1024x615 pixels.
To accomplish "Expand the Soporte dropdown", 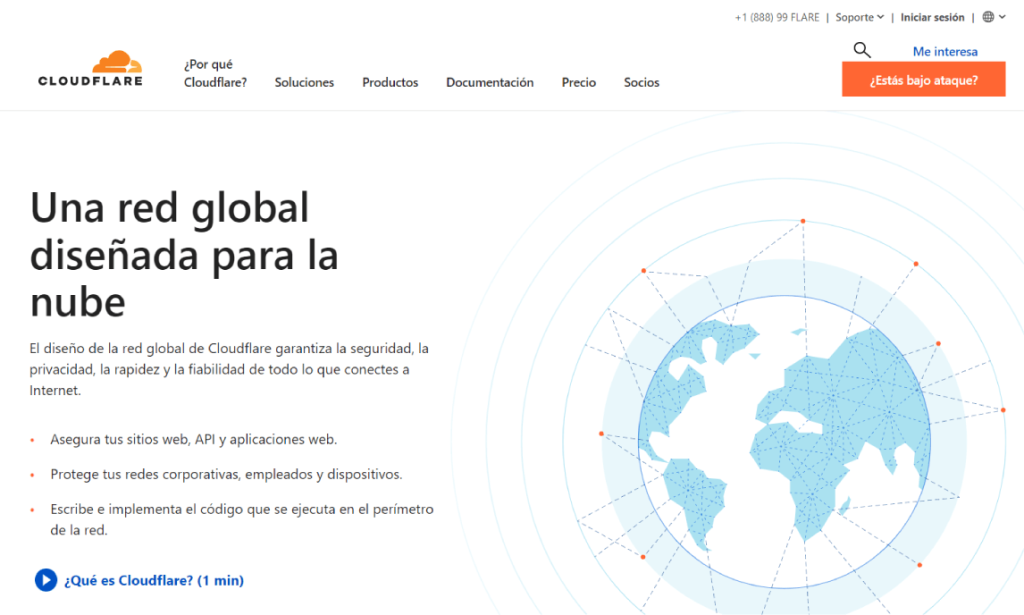I will pos(859,17).
